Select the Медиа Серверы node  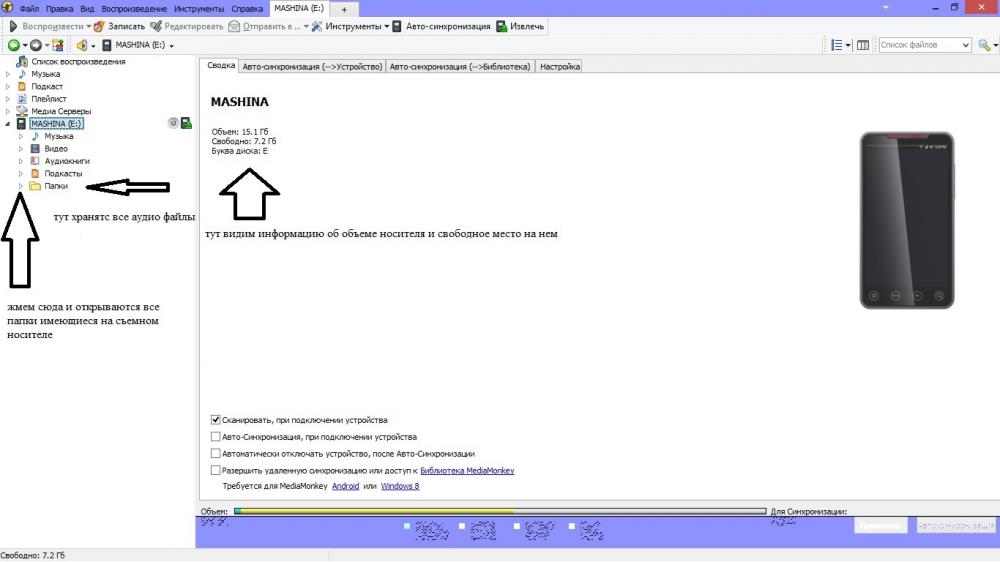(x=61, y=111)
